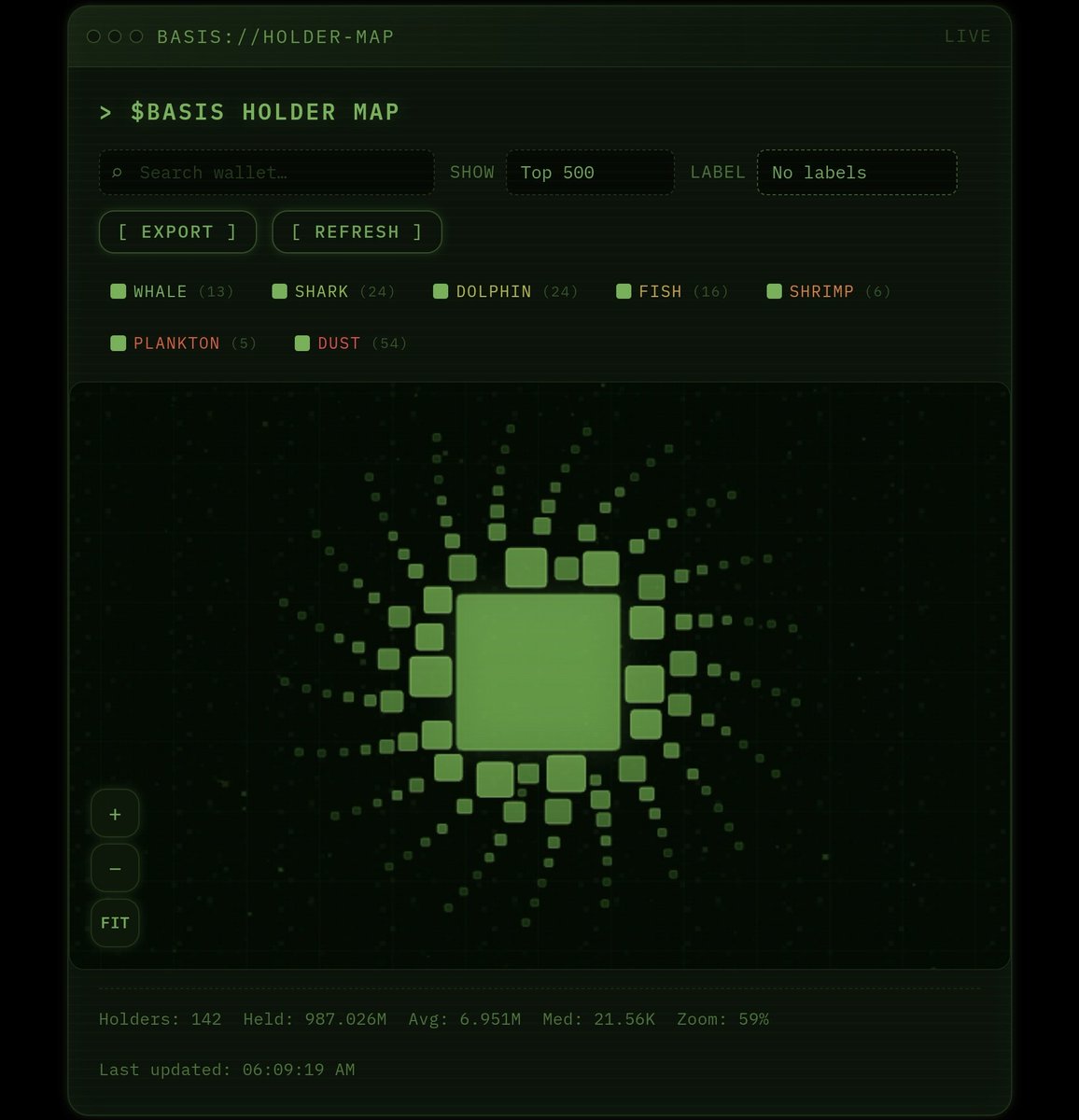The width and height of the screenshot is (1079, 1120).
Task: Click the magnifier icon in search box
Action: [118, 173]
